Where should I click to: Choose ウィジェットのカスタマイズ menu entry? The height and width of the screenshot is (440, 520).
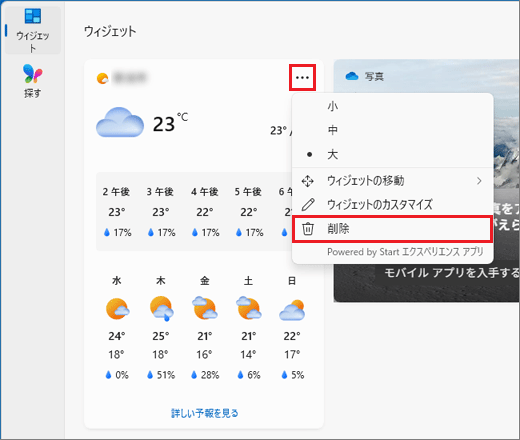tap(393, 204)
